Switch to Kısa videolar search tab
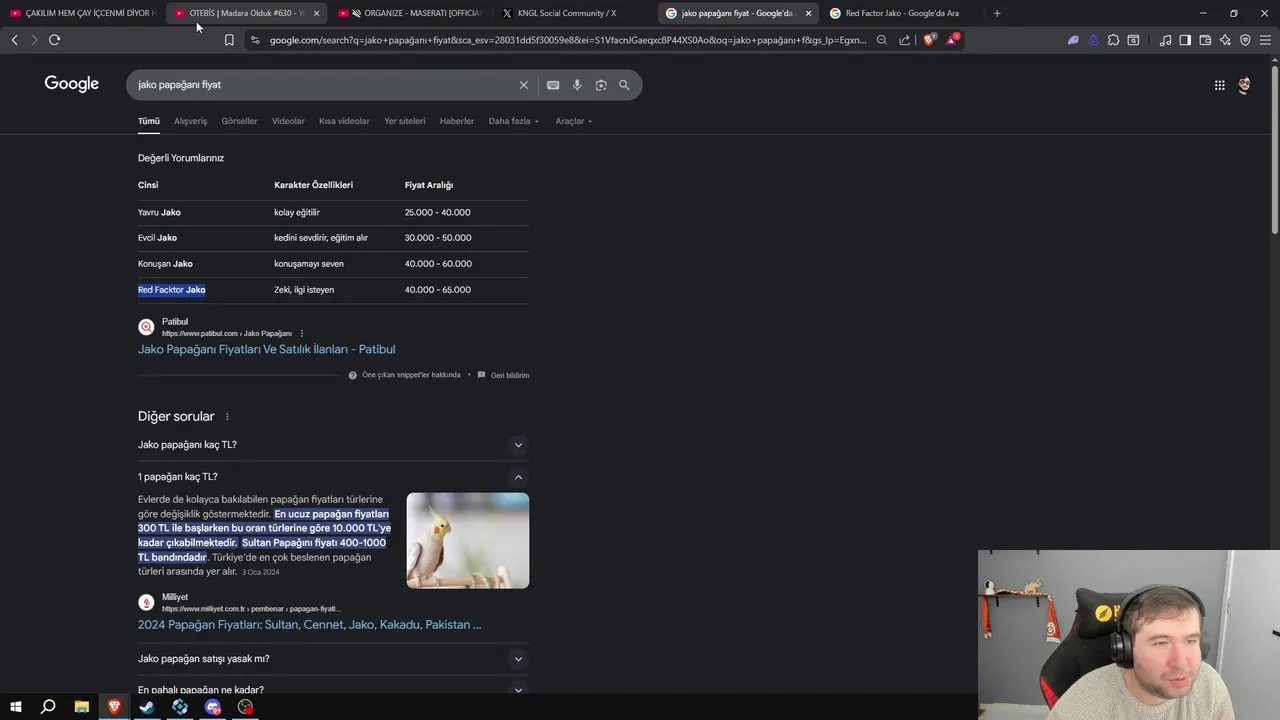The width and height of the screenshot is (1280, 720). tap(344, 121)
